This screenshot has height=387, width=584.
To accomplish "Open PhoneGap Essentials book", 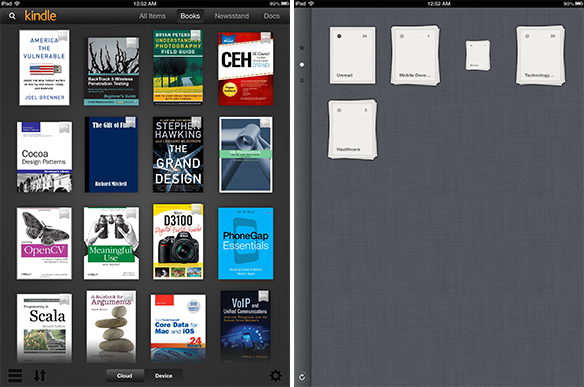I will pyautogui.click(x=245, y=244).
